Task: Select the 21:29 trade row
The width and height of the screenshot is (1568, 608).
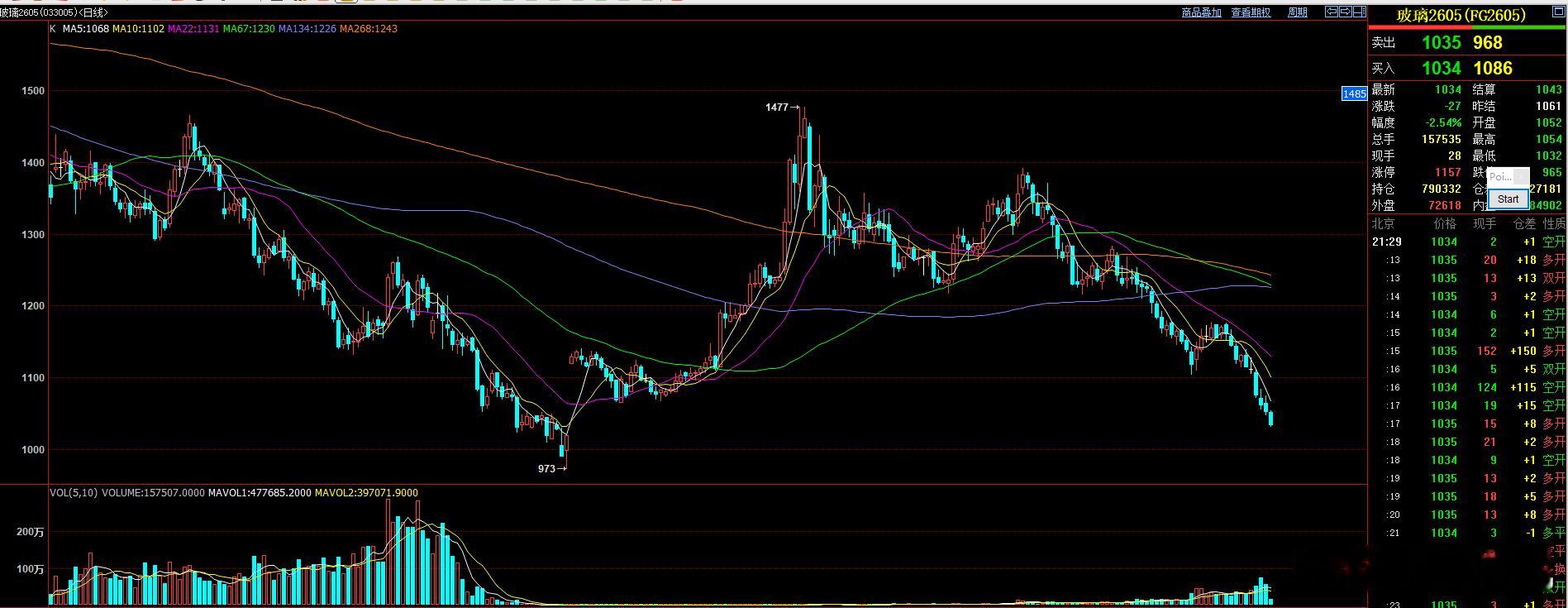Action: click(1469, 242)
